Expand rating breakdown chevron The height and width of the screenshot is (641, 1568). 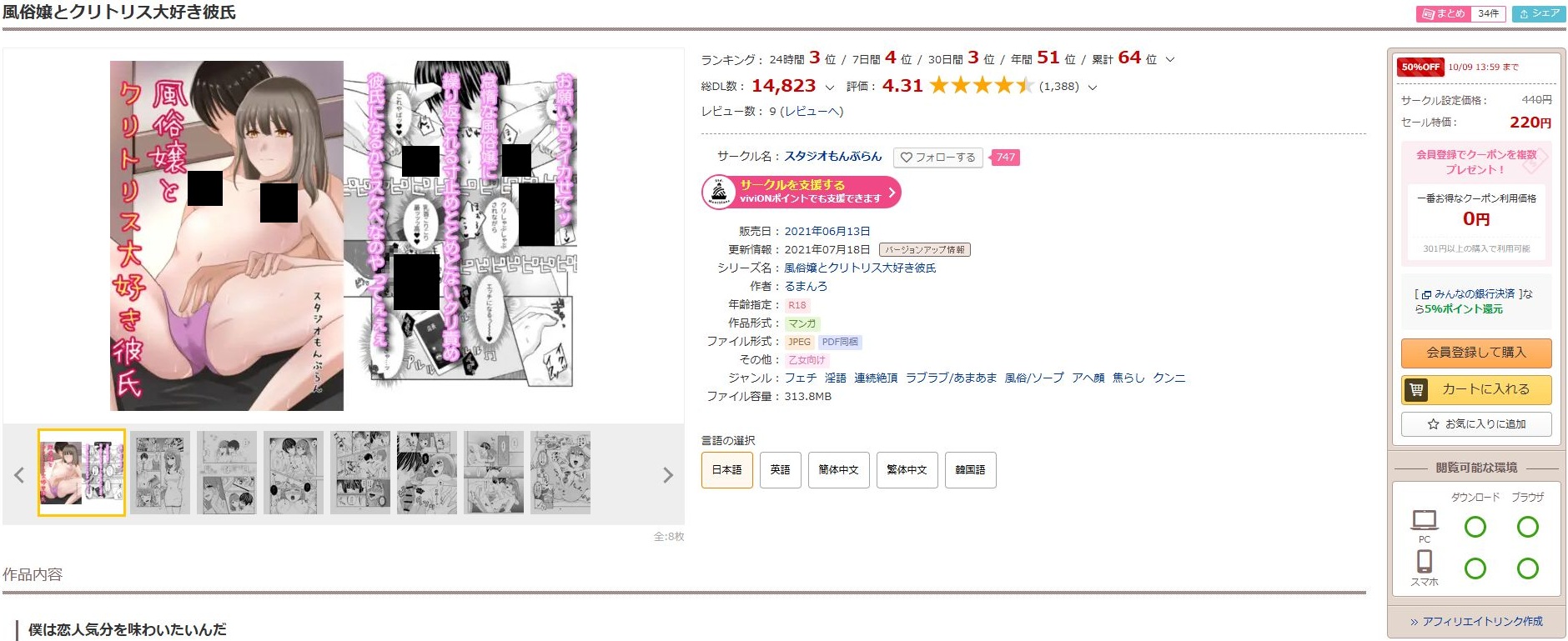point(1093,87)
